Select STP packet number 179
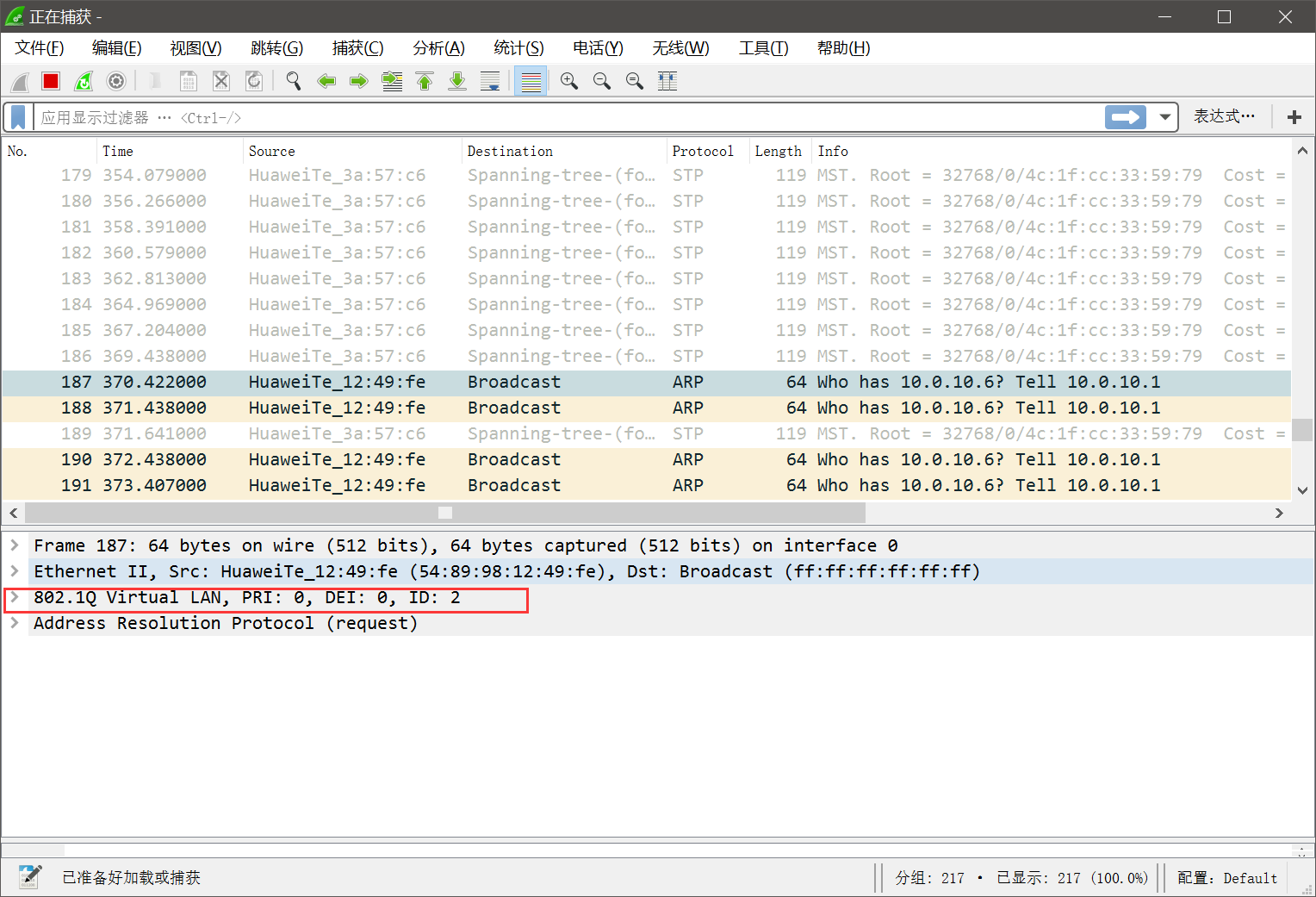Viewport: 1316px width, 897px height. (x=646, y=175)
